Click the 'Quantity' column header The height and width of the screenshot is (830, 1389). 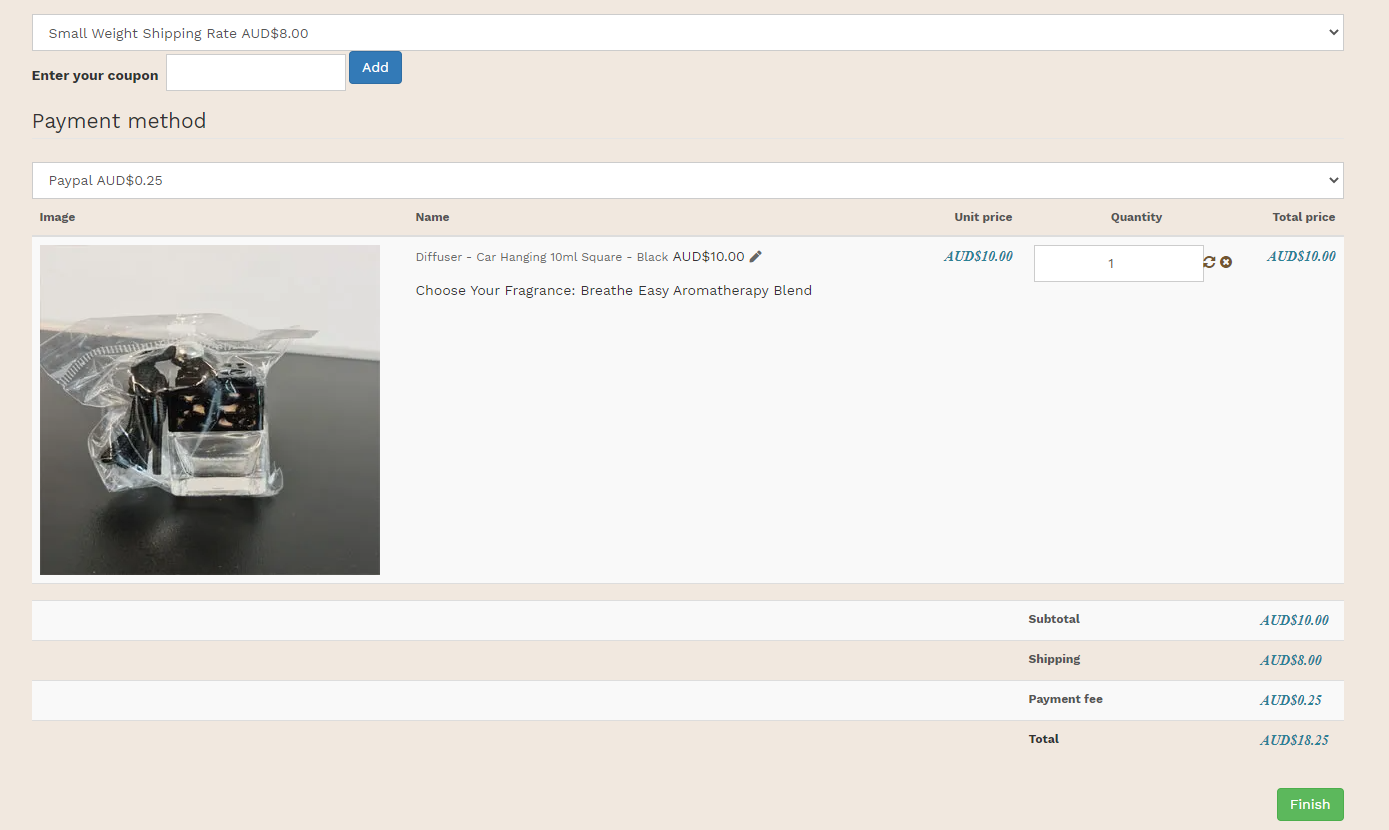click(x=1136, y=217)
